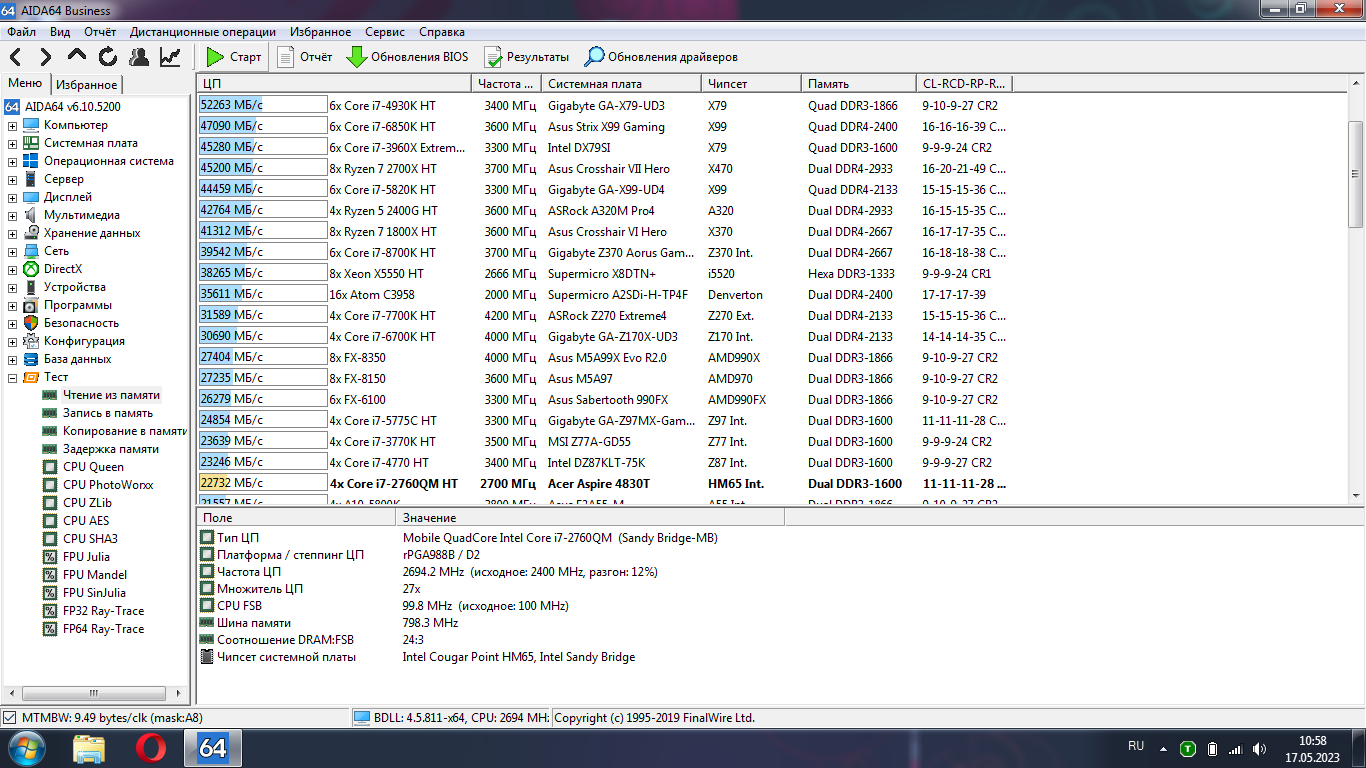Open the FPU Julia benchmark
The width and height of the screenshot is (1366, 768).
tap(86, 557)
